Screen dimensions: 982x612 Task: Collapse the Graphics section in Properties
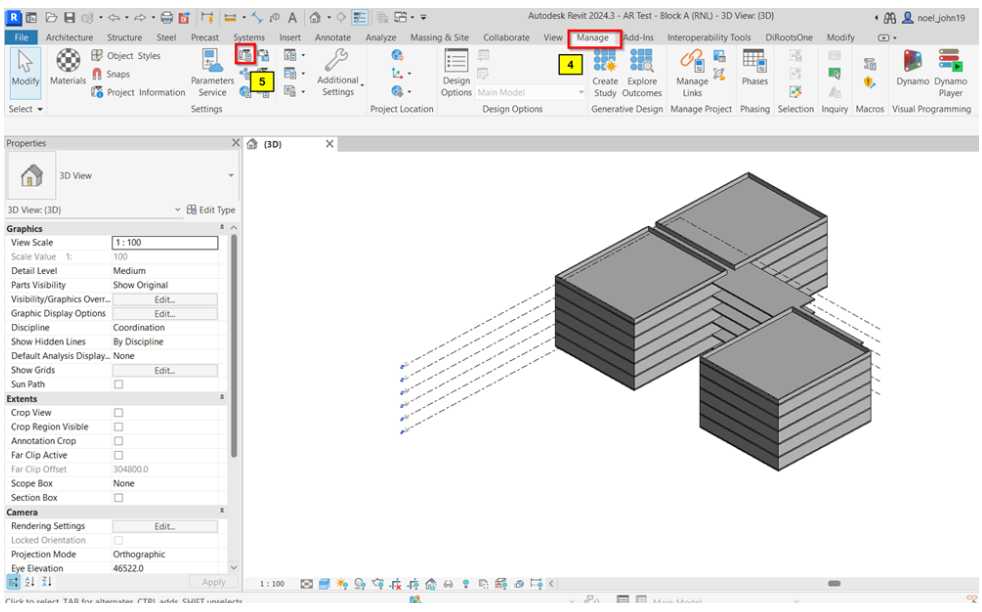pos(222,229)
